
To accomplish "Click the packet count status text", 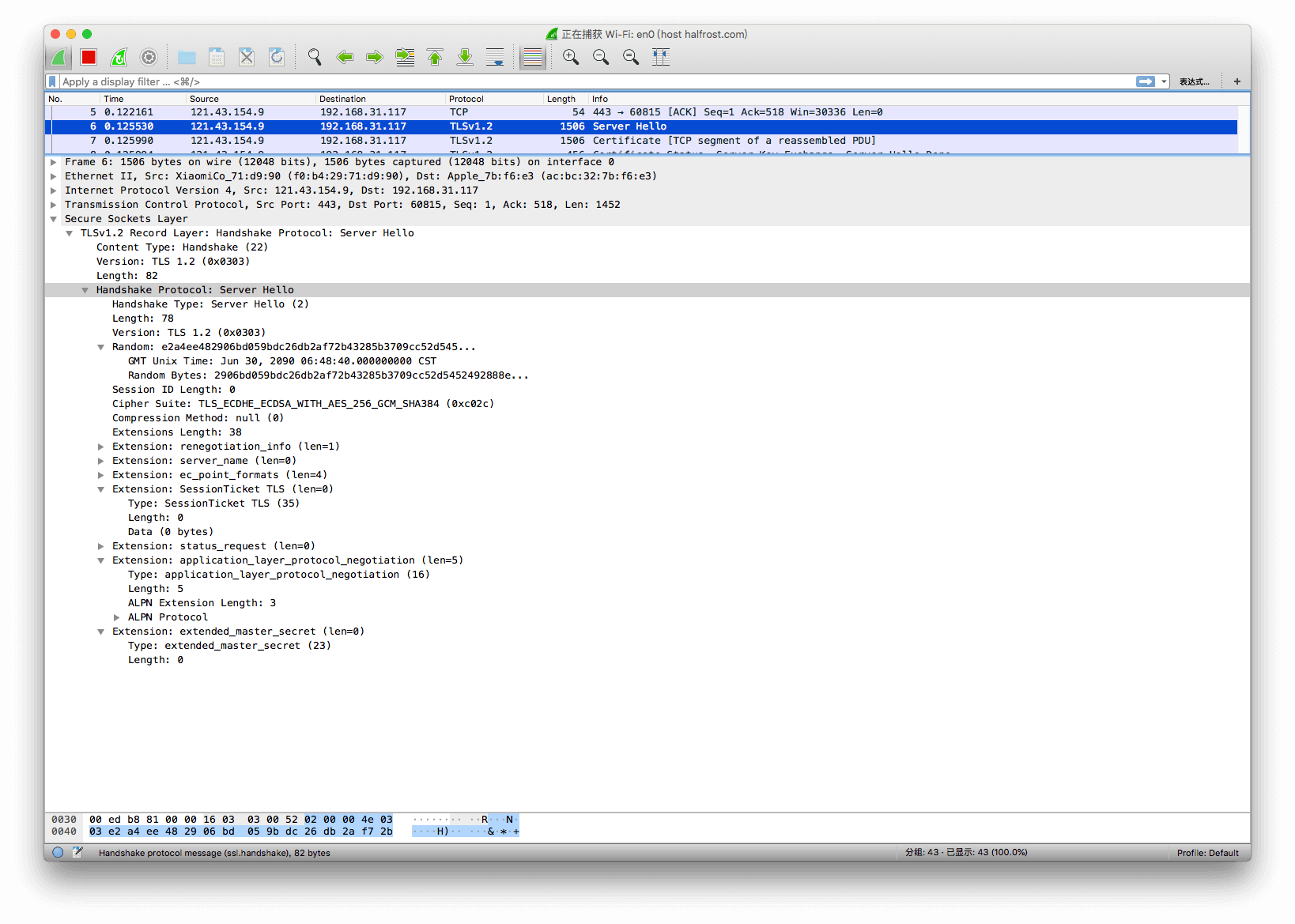I will click(966, 853).
